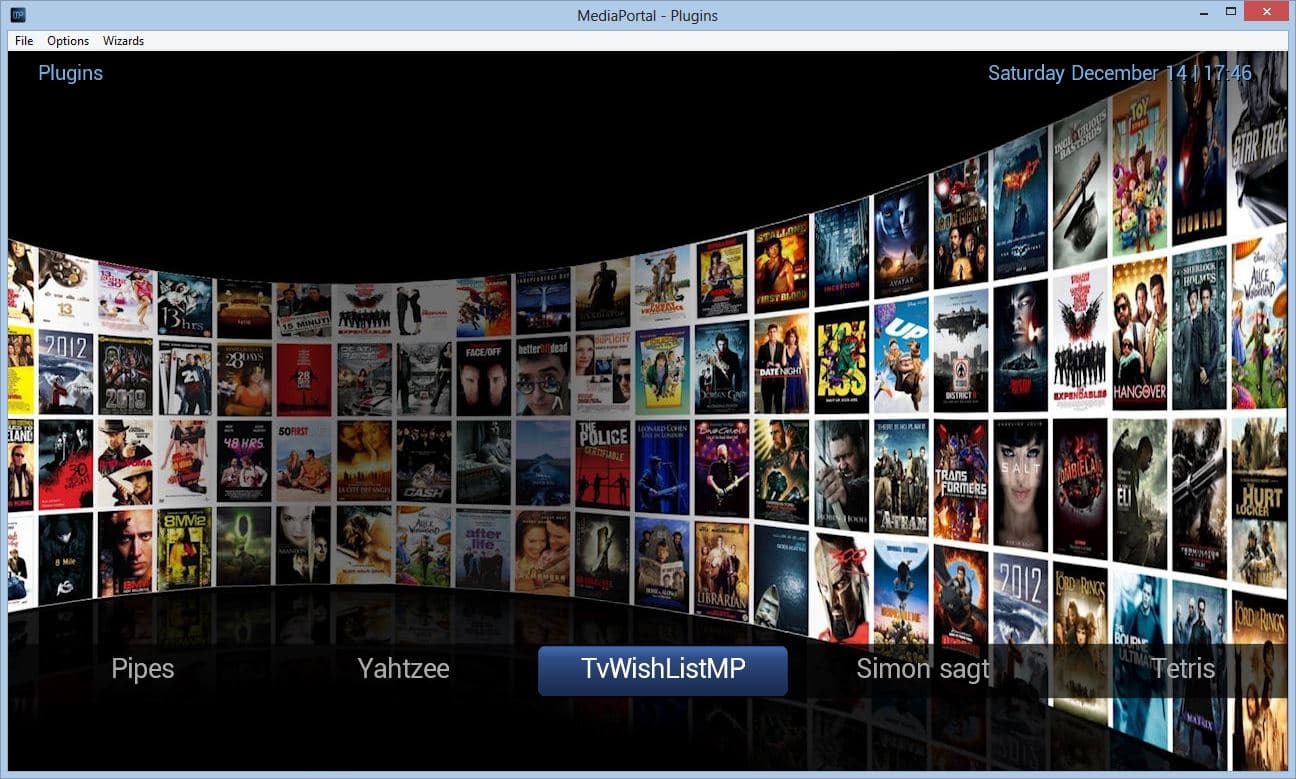
Task: Select the Yahtzee plugin
Action: (x=403, y=669)
